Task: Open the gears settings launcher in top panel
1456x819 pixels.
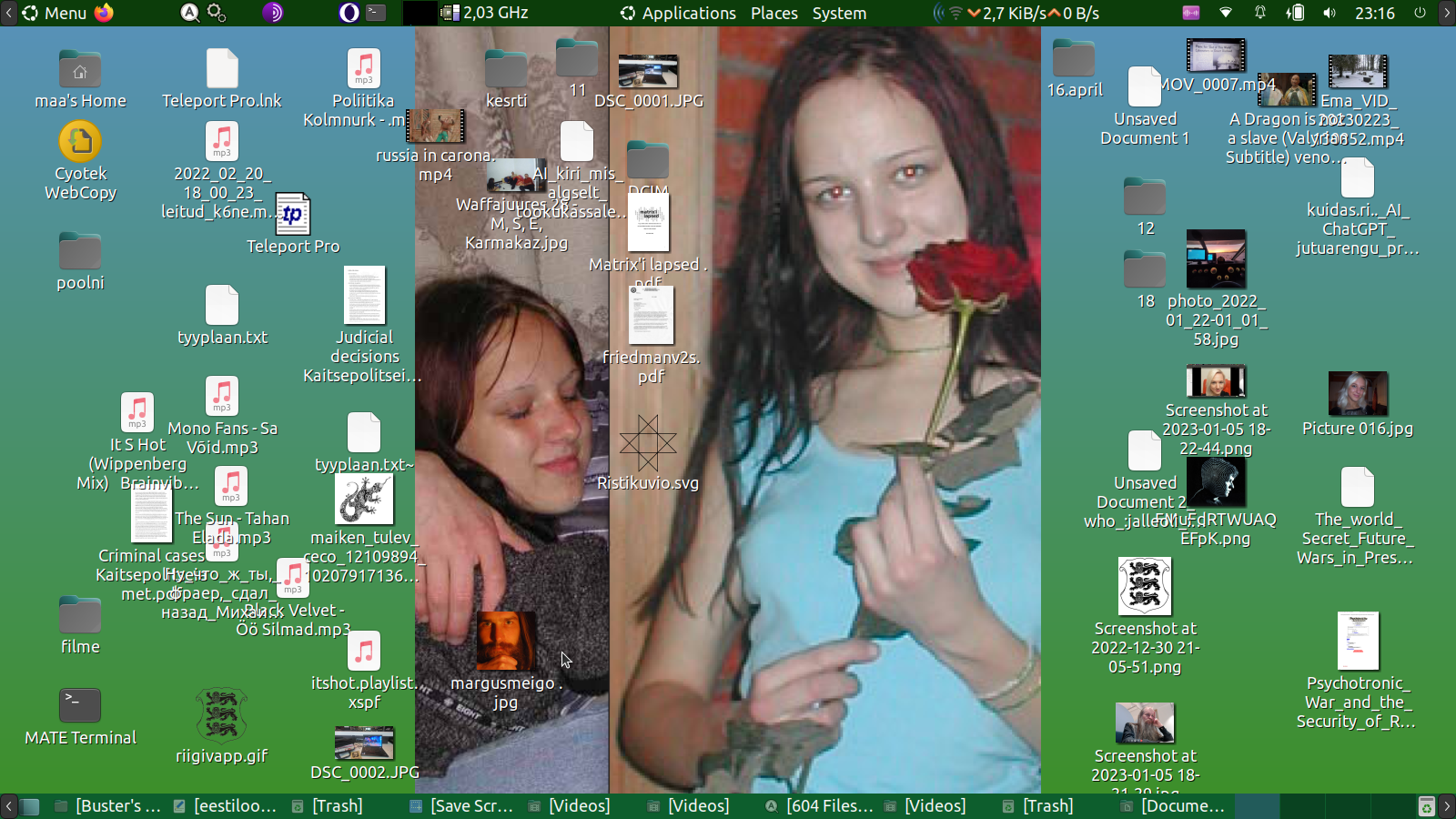Action: (x=217, y=13)
